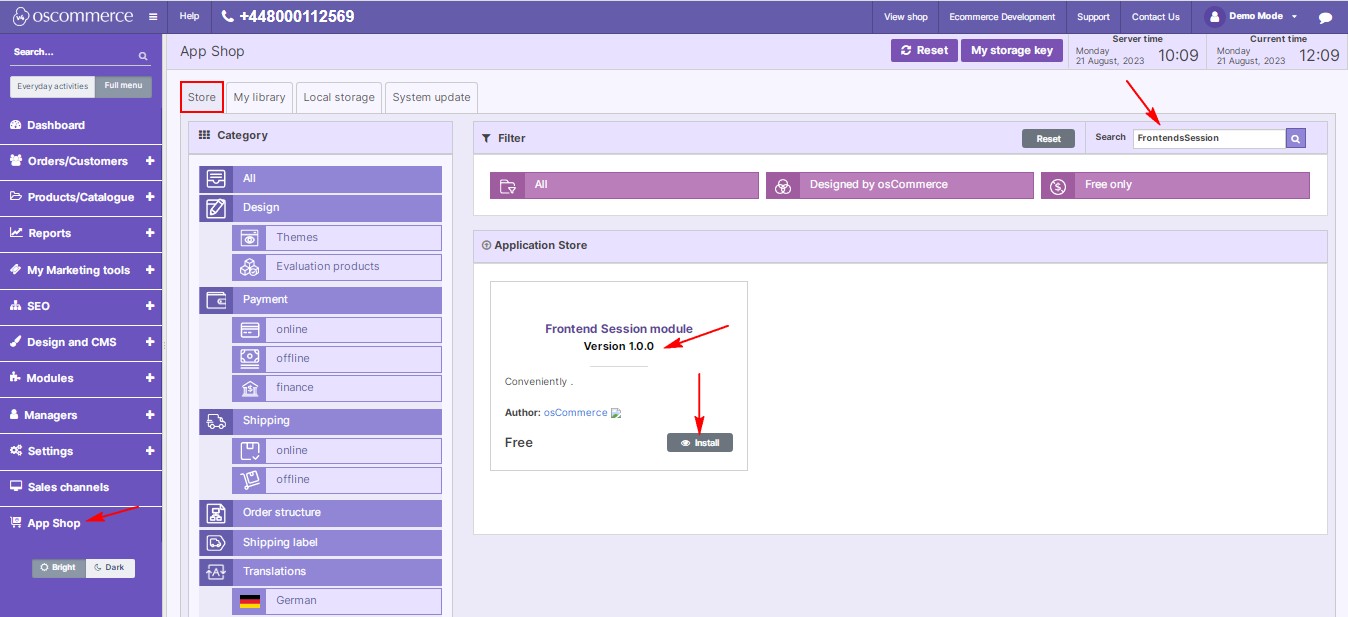1348x617 pixels.
Task: Click the Design category pencil icon
Action: [216, 208]
